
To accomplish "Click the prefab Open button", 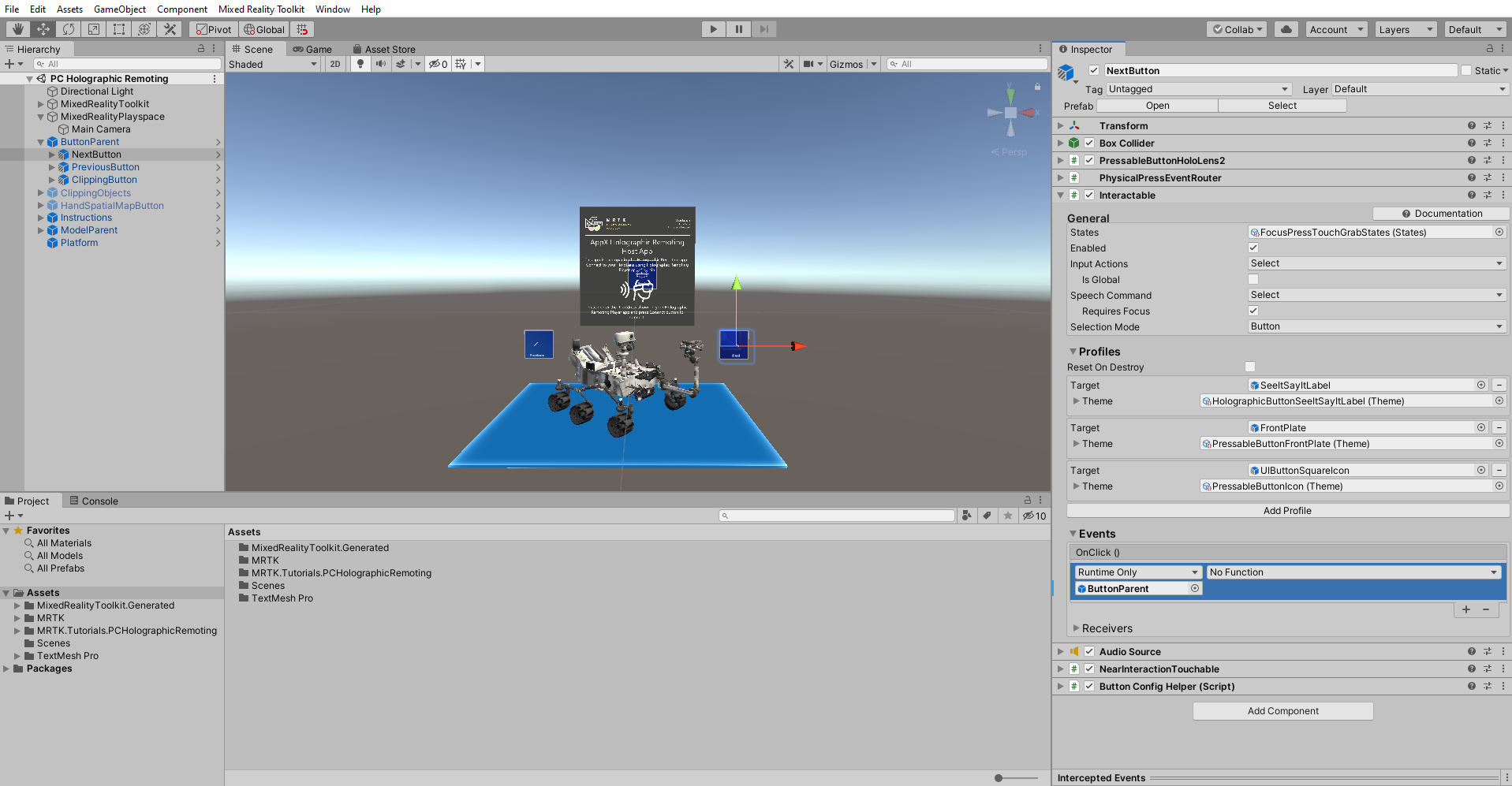I will (1158, 106).
